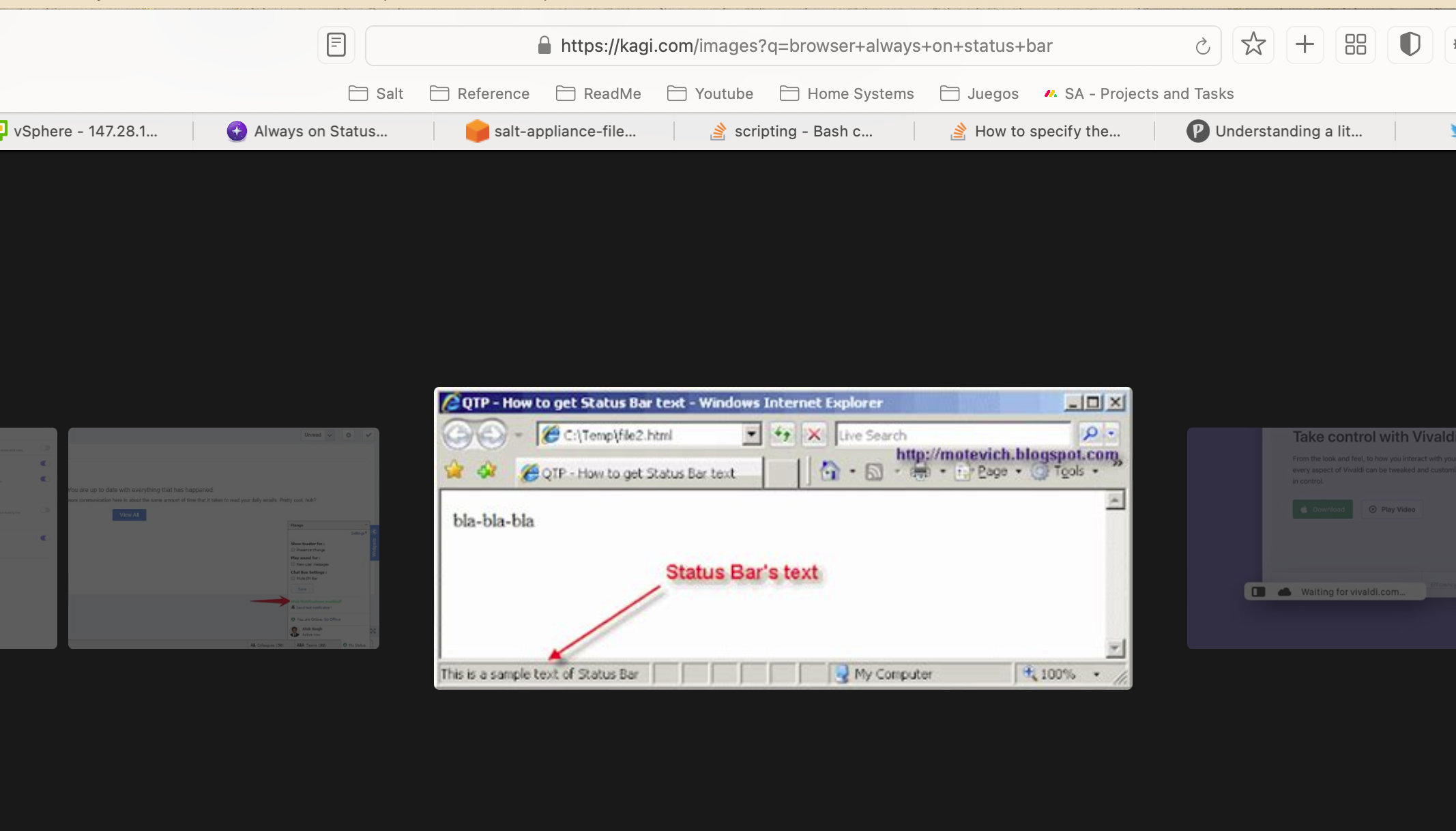Open the Home Systems bookmarks folder

click(x=847, y=93)
